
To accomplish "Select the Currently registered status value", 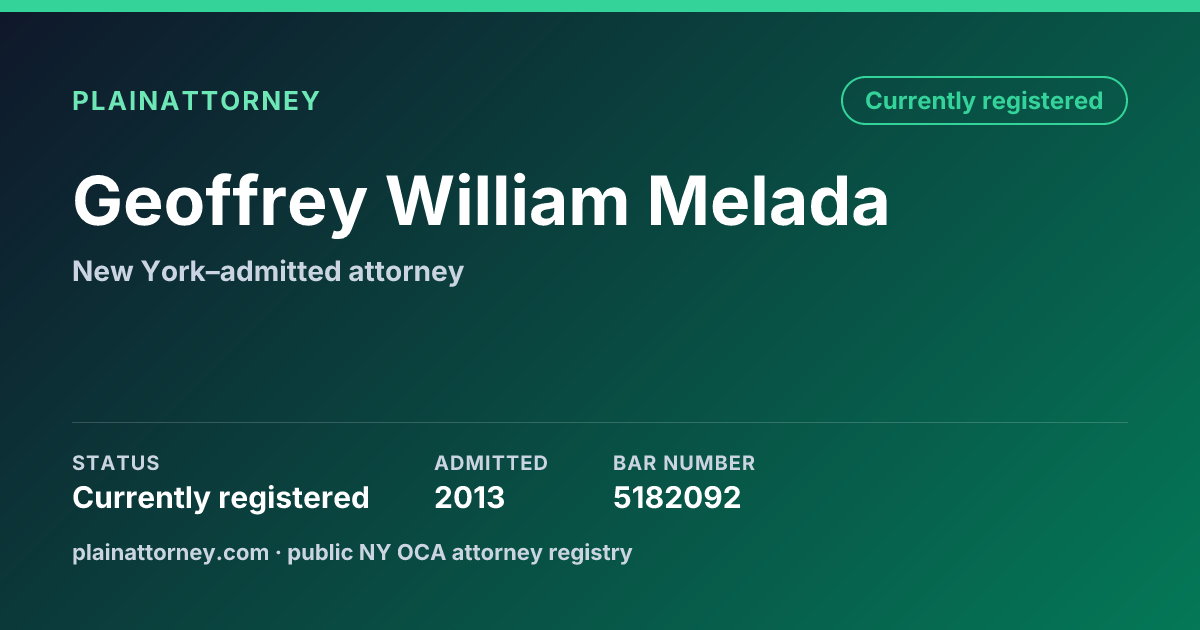I will [x=221, y=498].
